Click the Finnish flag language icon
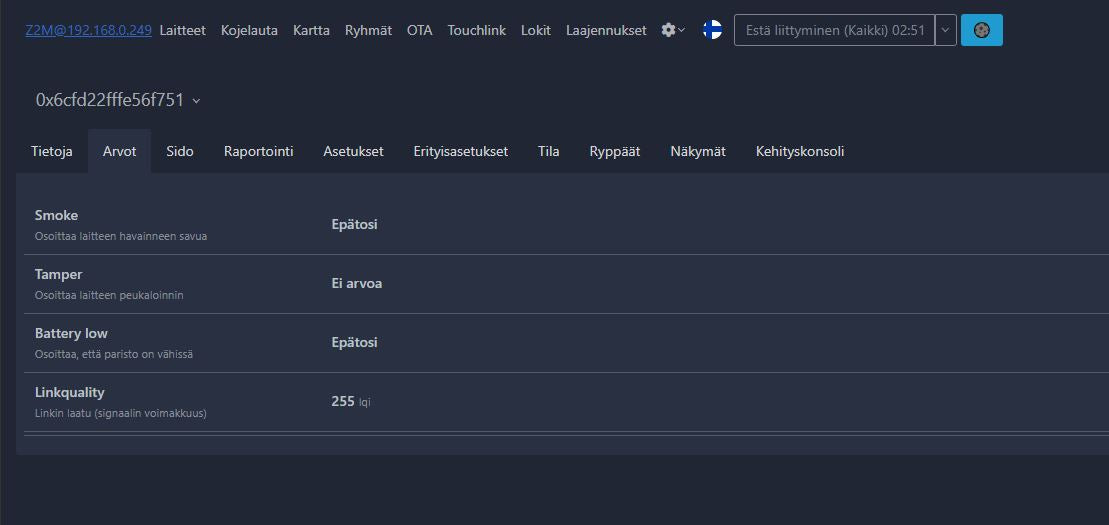This screenshot has height=525, width=1109. (712, 30)
